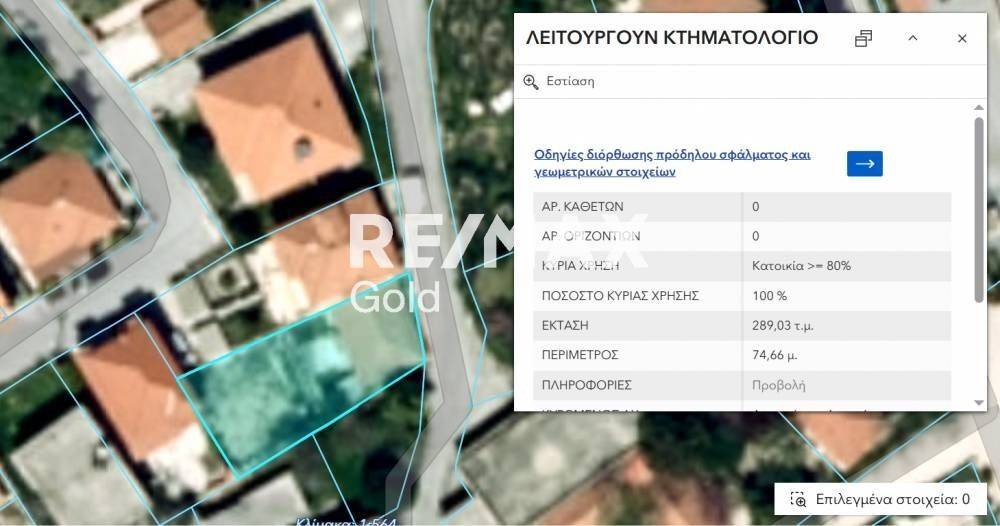Dock the cadastre popup panel
Screen dimensions: 1000x526
pos(864,39)
